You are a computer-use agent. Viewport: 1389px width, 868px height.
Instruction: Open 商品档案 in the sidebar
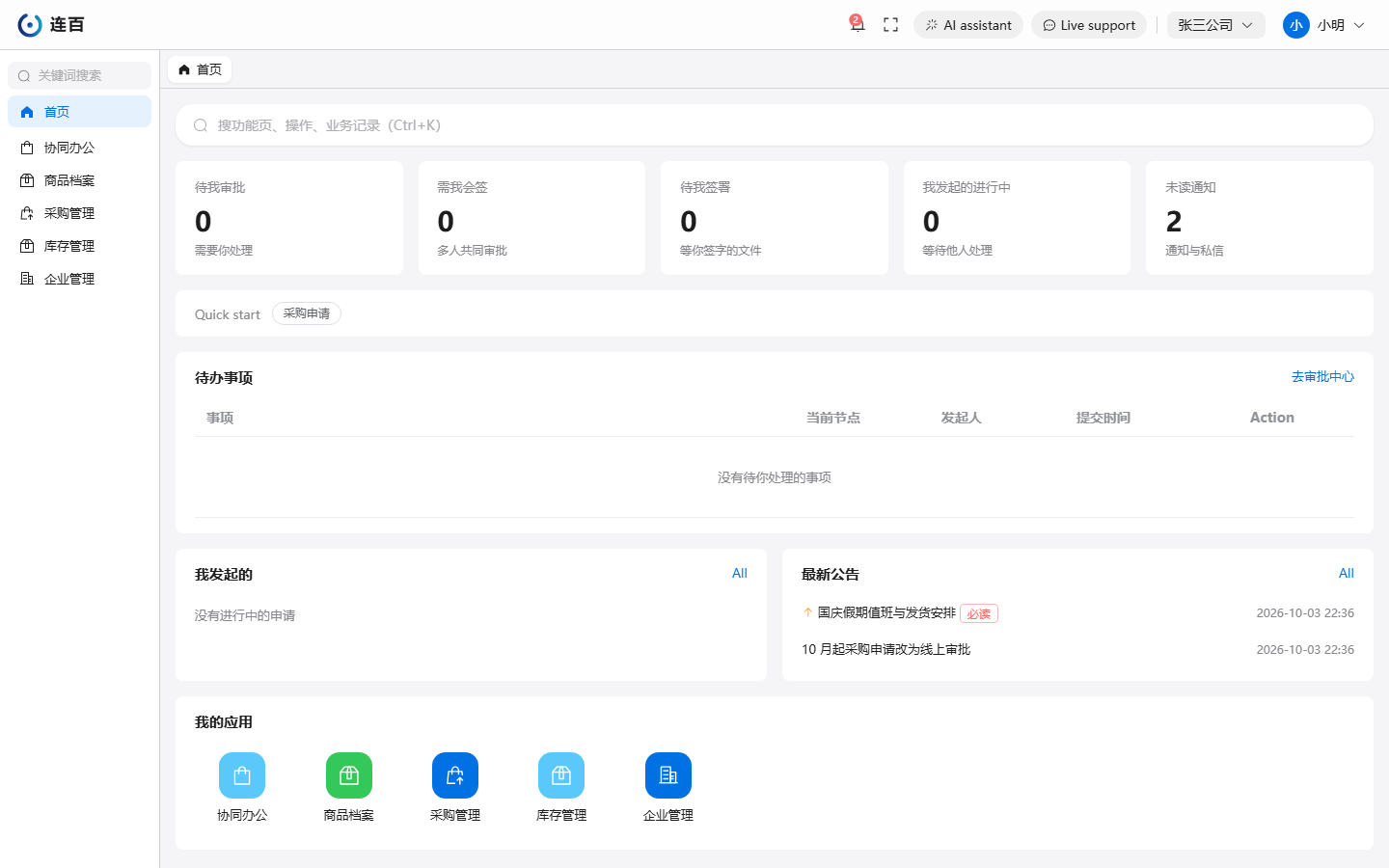pyautogui.click(x=79, y=180)
